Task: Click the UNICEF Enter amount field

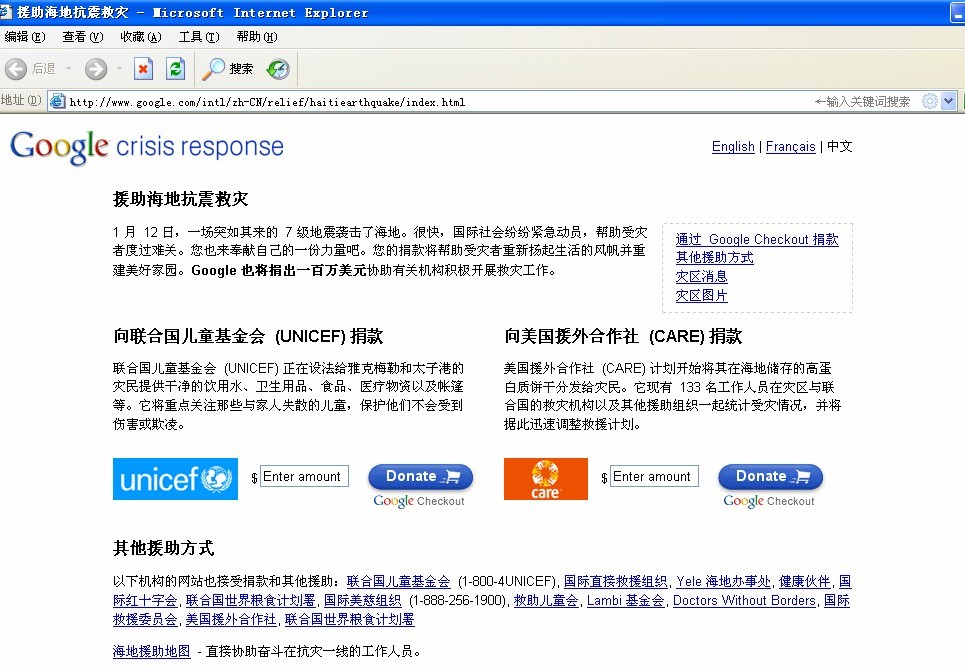Action: click(x=304, y=477)
